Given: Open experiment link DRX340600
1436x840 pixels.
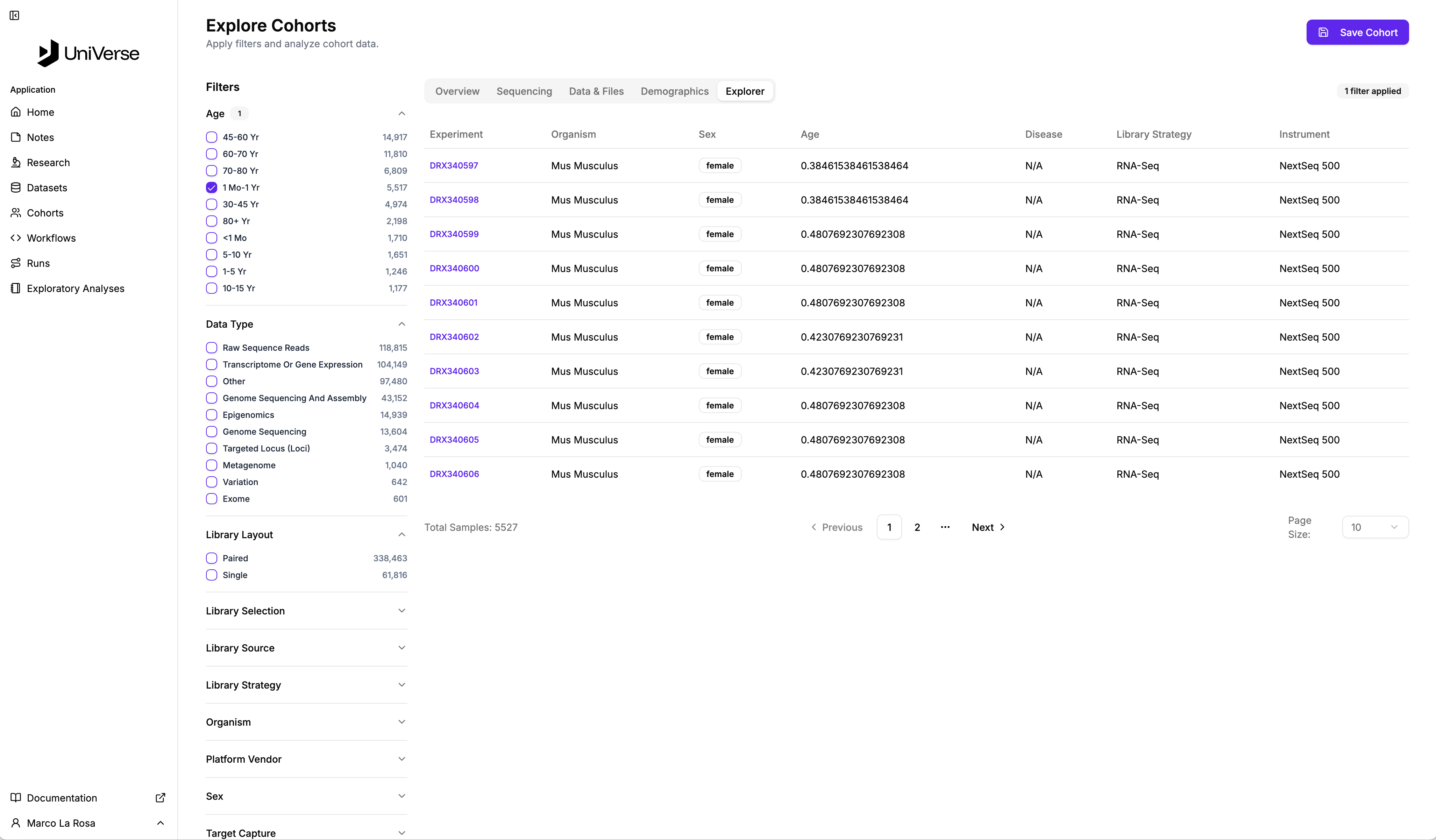Looking at the screenshot, I should [454, 269].
